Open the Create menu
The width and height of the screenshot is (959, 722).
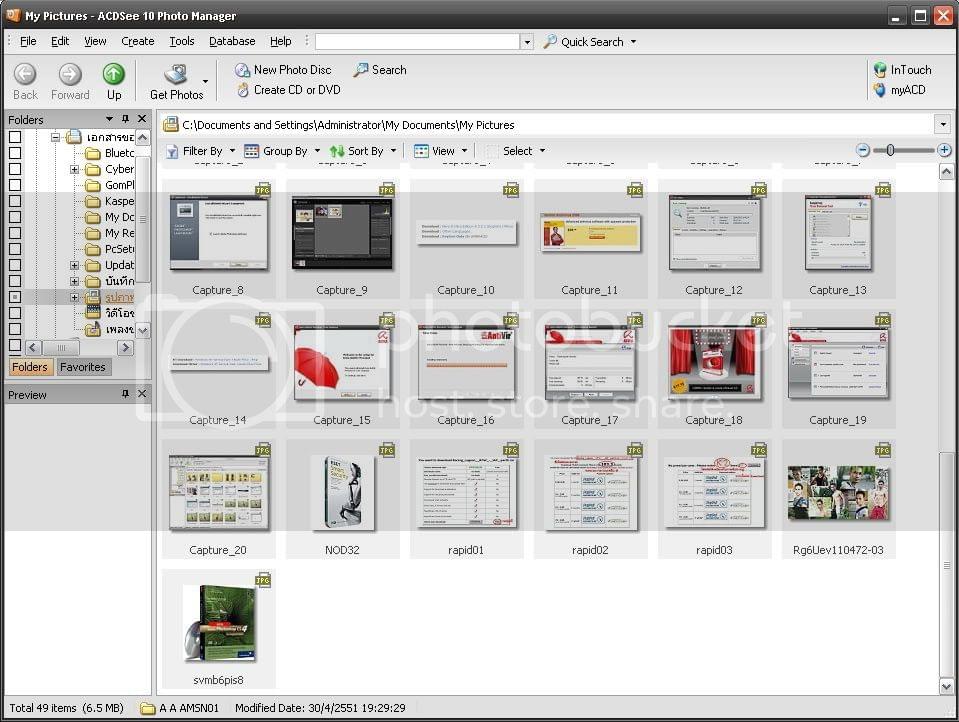point(138,41)
